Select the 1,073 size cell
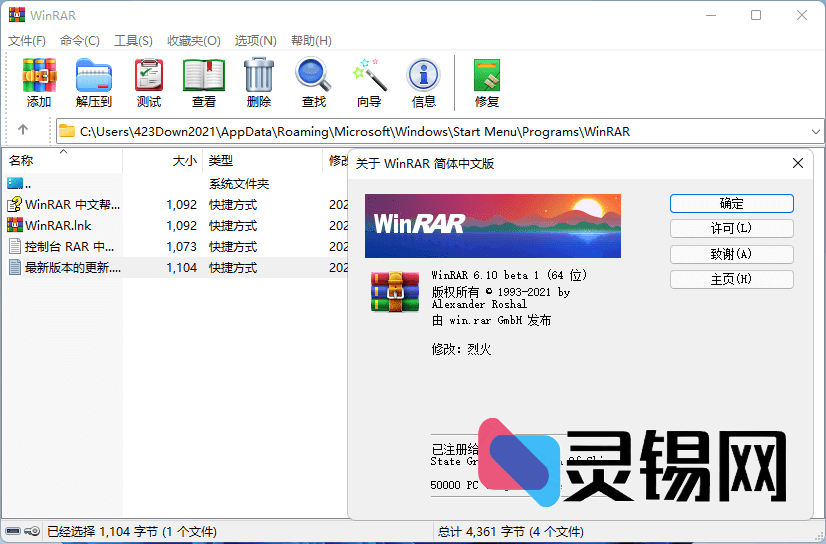The width and height of the screenshot is (826, 544). click(x=182, y=246)
